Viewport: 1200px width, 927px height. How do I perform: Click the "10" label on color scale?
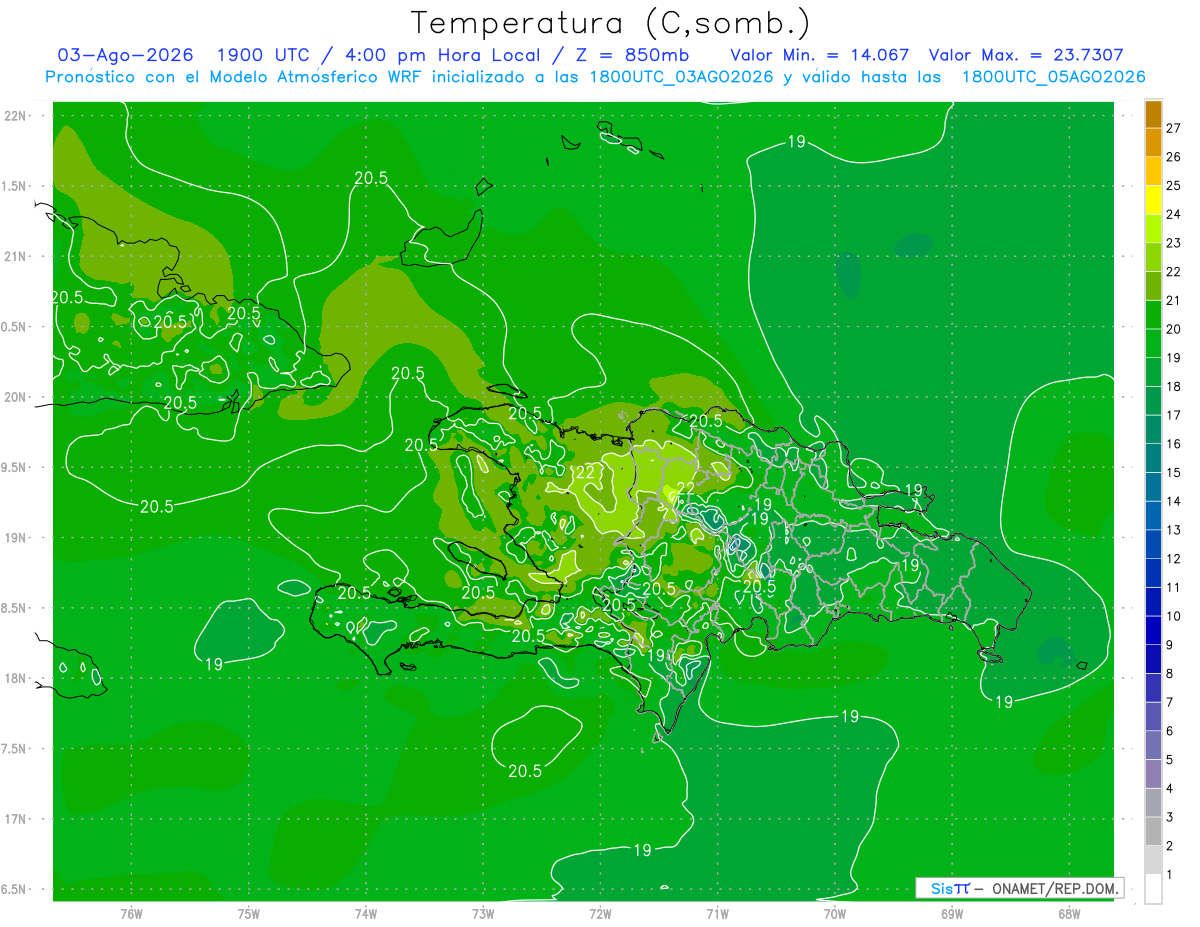[1174, 616]
